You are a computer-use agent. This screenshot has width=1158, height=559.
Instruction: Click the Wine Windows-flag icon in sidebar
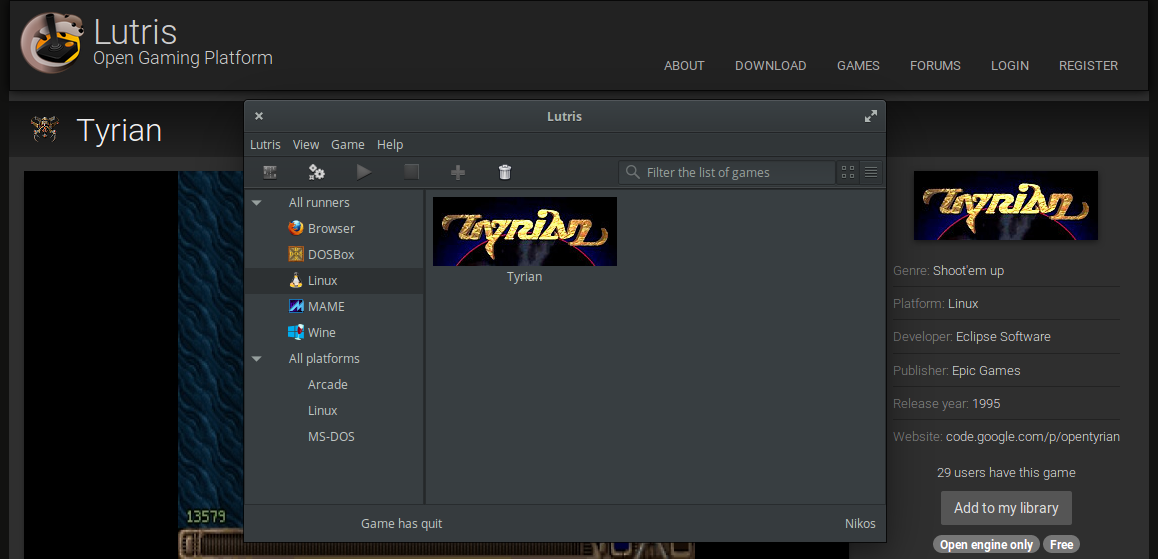pos(296,332)
